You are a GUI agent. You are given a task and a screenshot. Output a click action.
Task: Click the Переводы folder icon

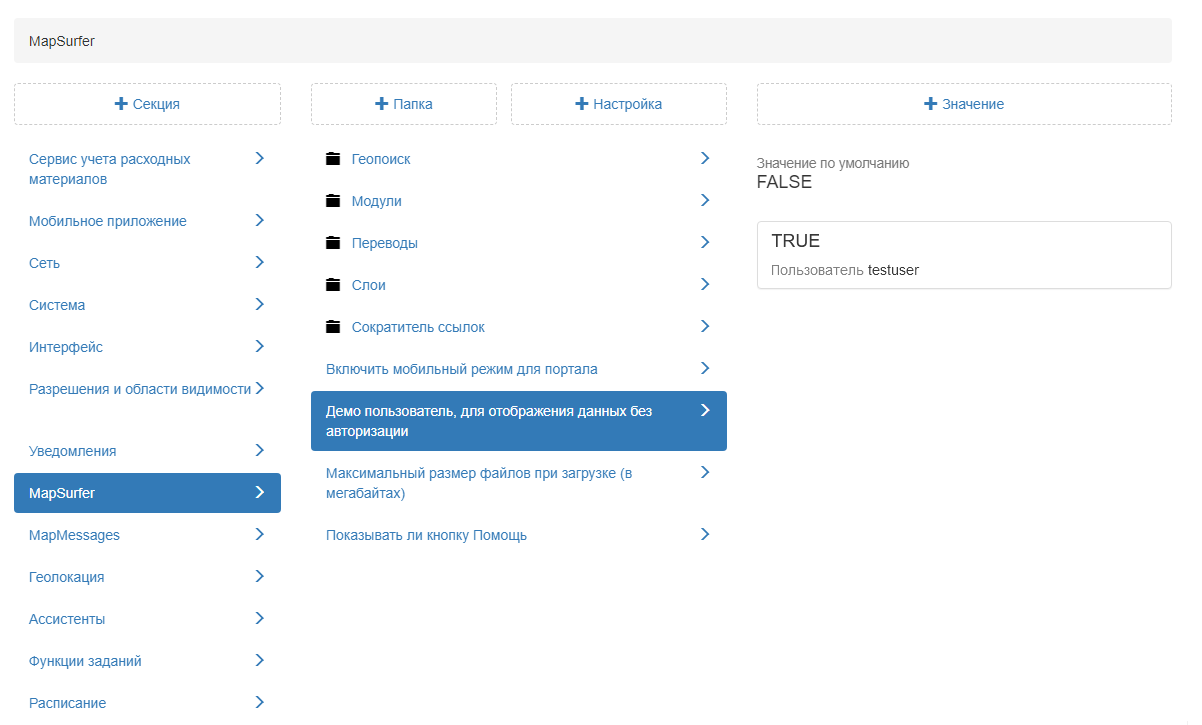click(x=333, y=243)
